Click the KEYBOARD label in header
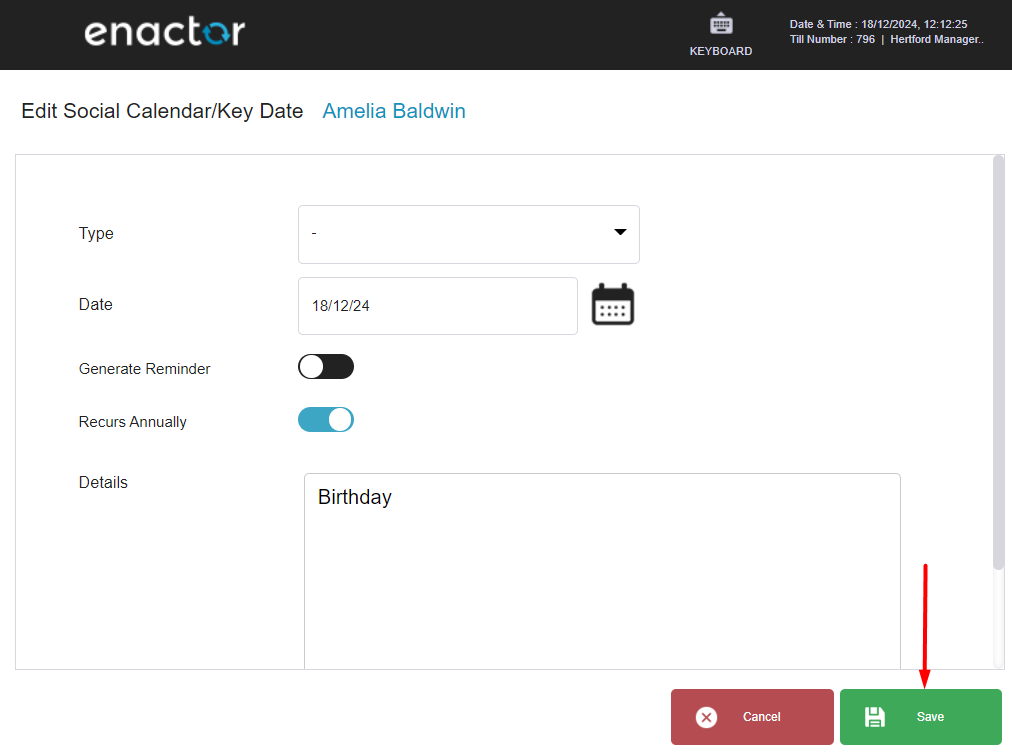Image resolution: width=1012 pixels, height=755 pixels. (x=721, y=51)
